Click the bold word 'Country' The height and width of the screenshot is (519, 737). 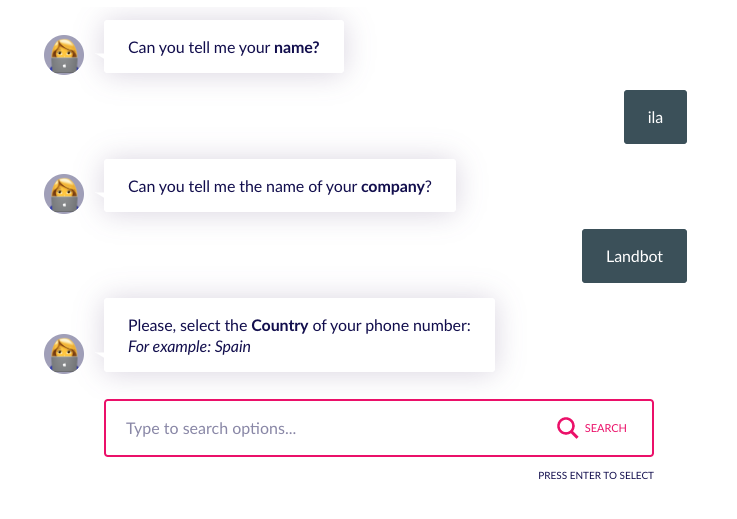pos(280,326)
